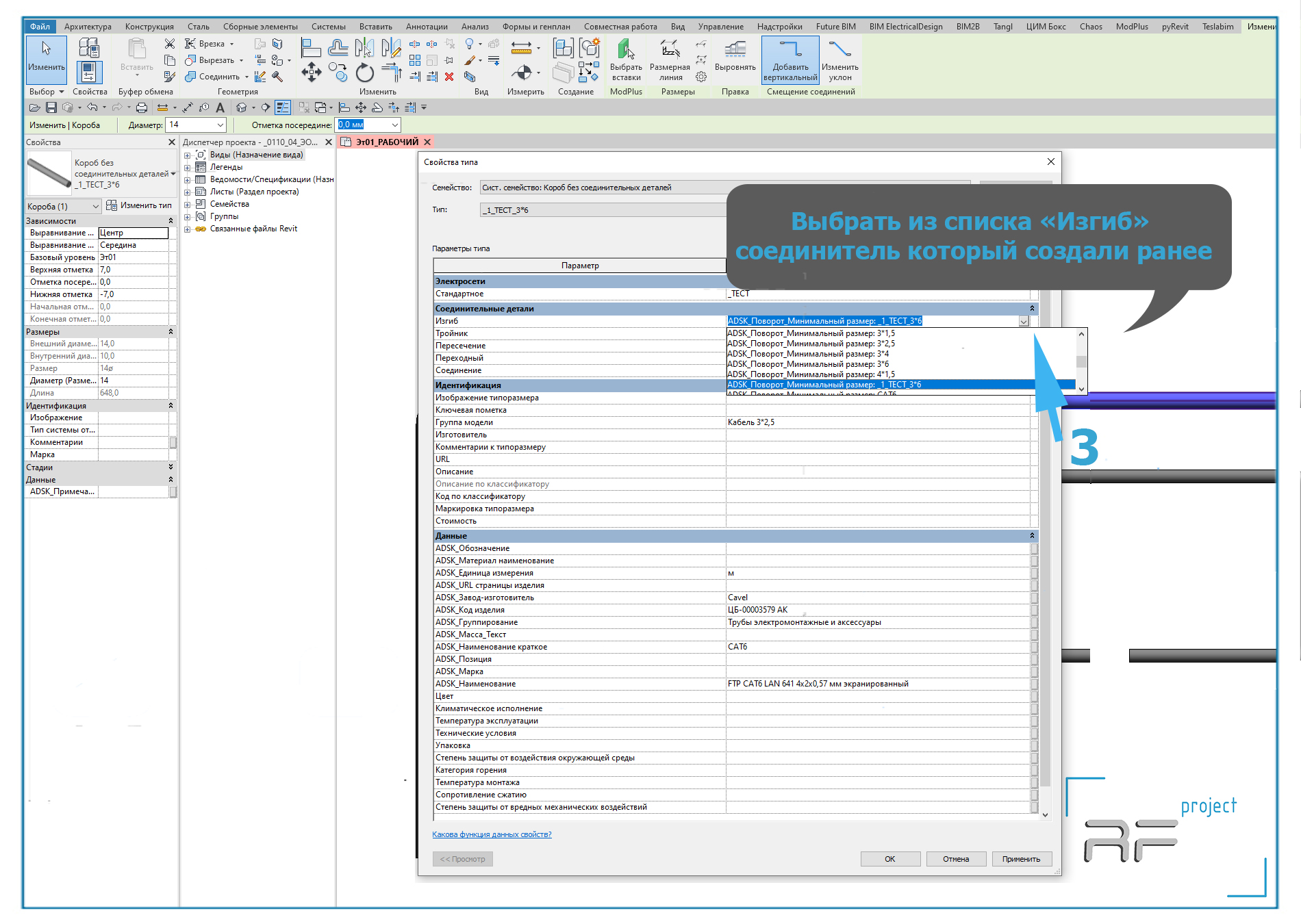
Task: Click the Отмена button
Action: point(956,859)
